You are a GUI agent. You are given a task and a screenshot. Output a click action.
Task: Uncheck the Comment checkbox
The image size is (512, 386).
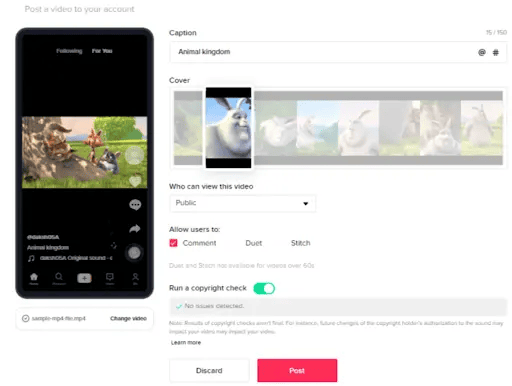click(x=173, y=243)
